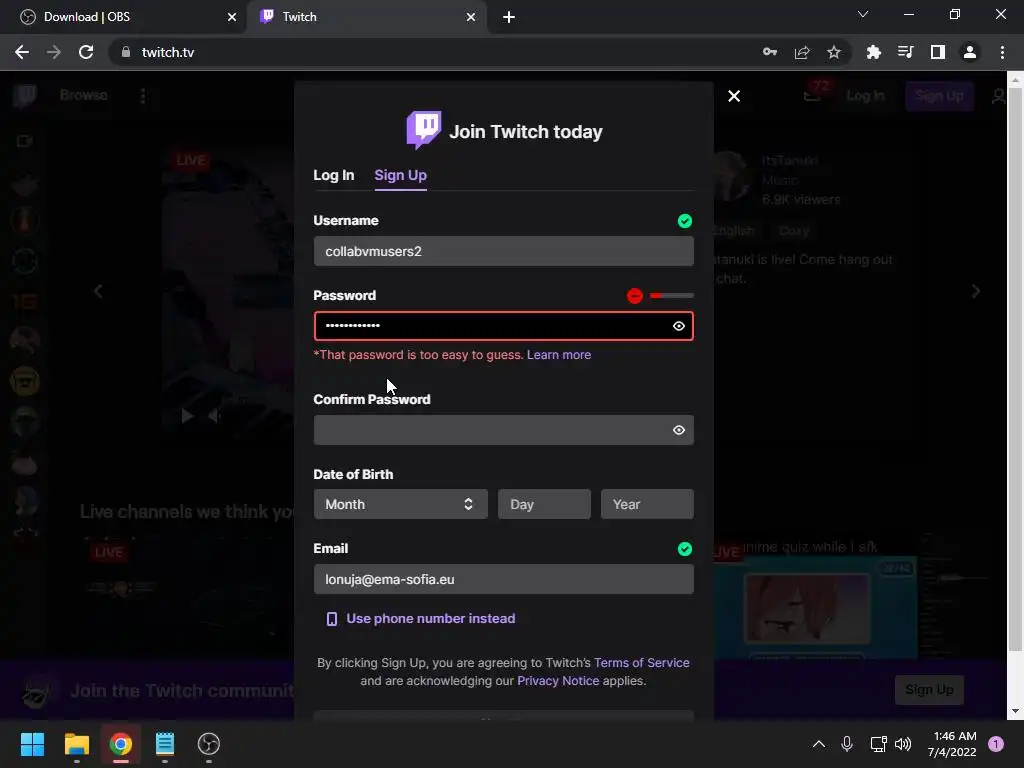Screen dimensions: 1024x768
Task: Bookmark this page with the star icon
Action: tap(834, 52)
